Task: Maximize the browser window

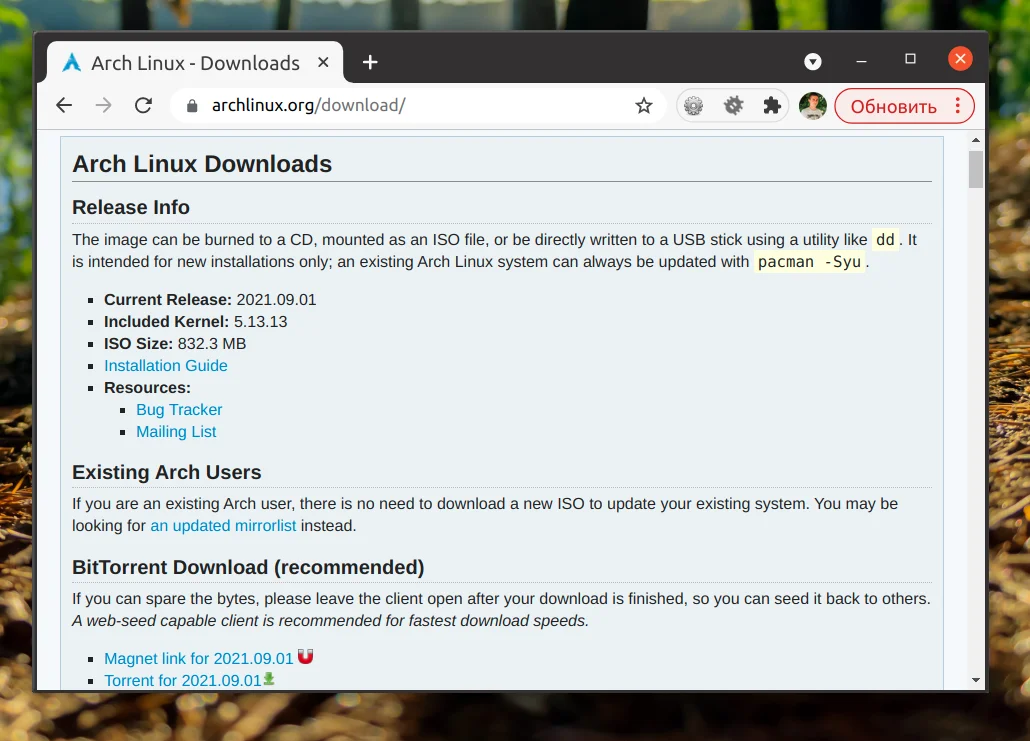Action: 910,59
